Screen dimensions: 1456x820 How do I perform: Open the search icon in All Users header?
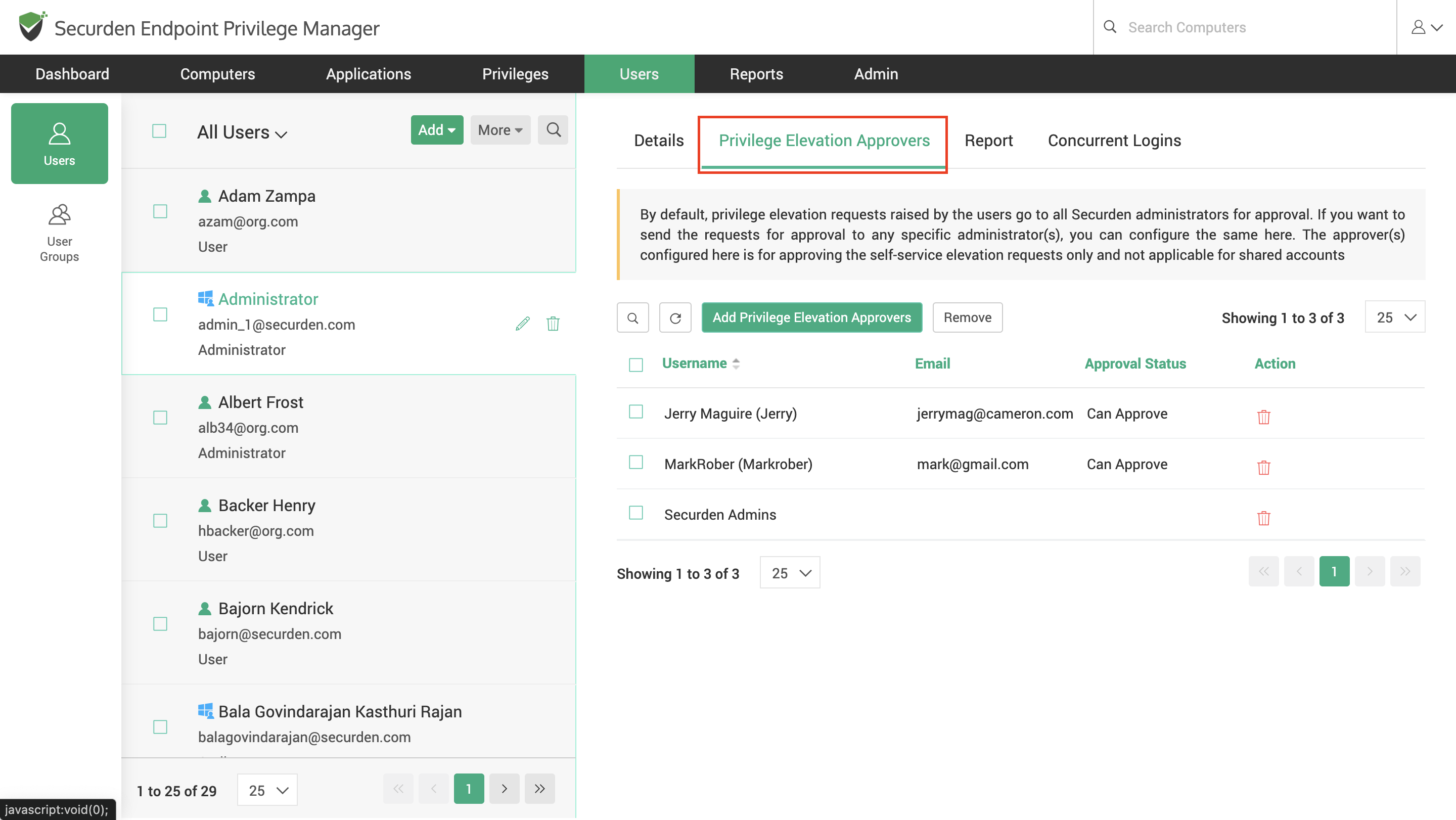point(553,130)
